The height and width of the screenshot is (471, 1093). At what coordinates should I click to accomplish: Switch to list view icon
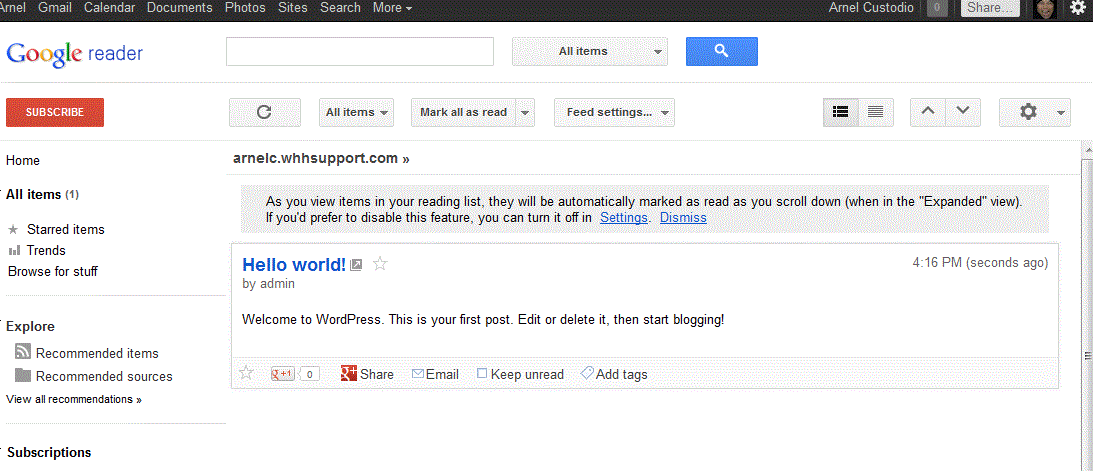875,112
